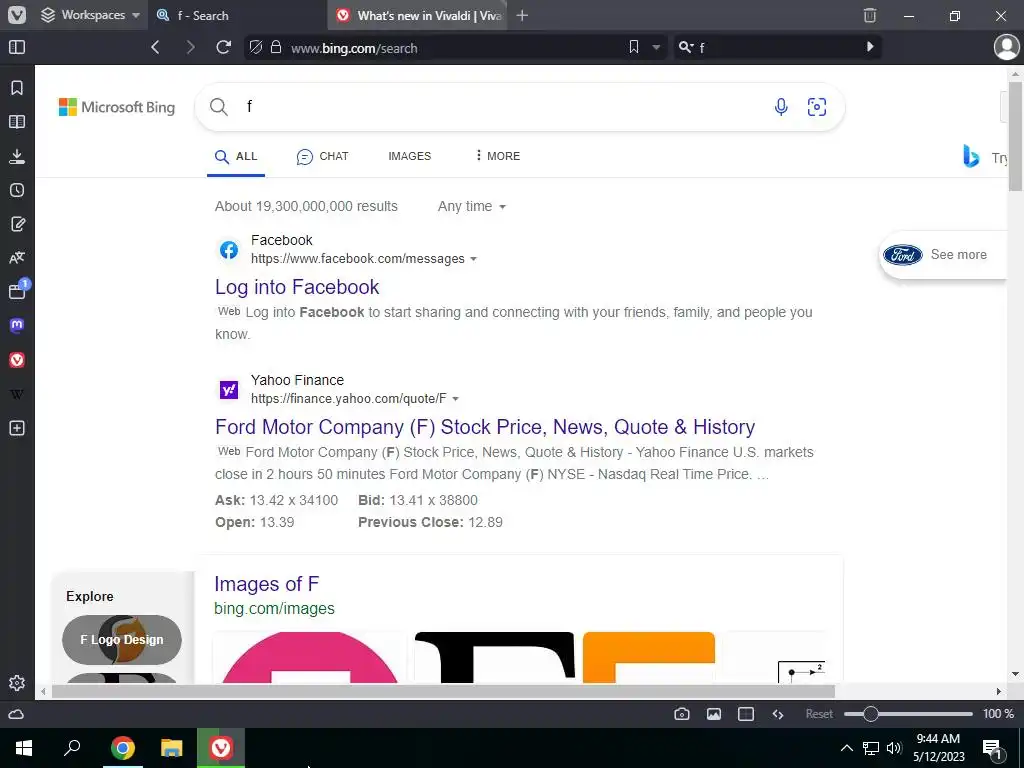This screenshot has height=768, width=1024.
Task: Open the Any time filter dropdown
Action: (x=472, y=206)
